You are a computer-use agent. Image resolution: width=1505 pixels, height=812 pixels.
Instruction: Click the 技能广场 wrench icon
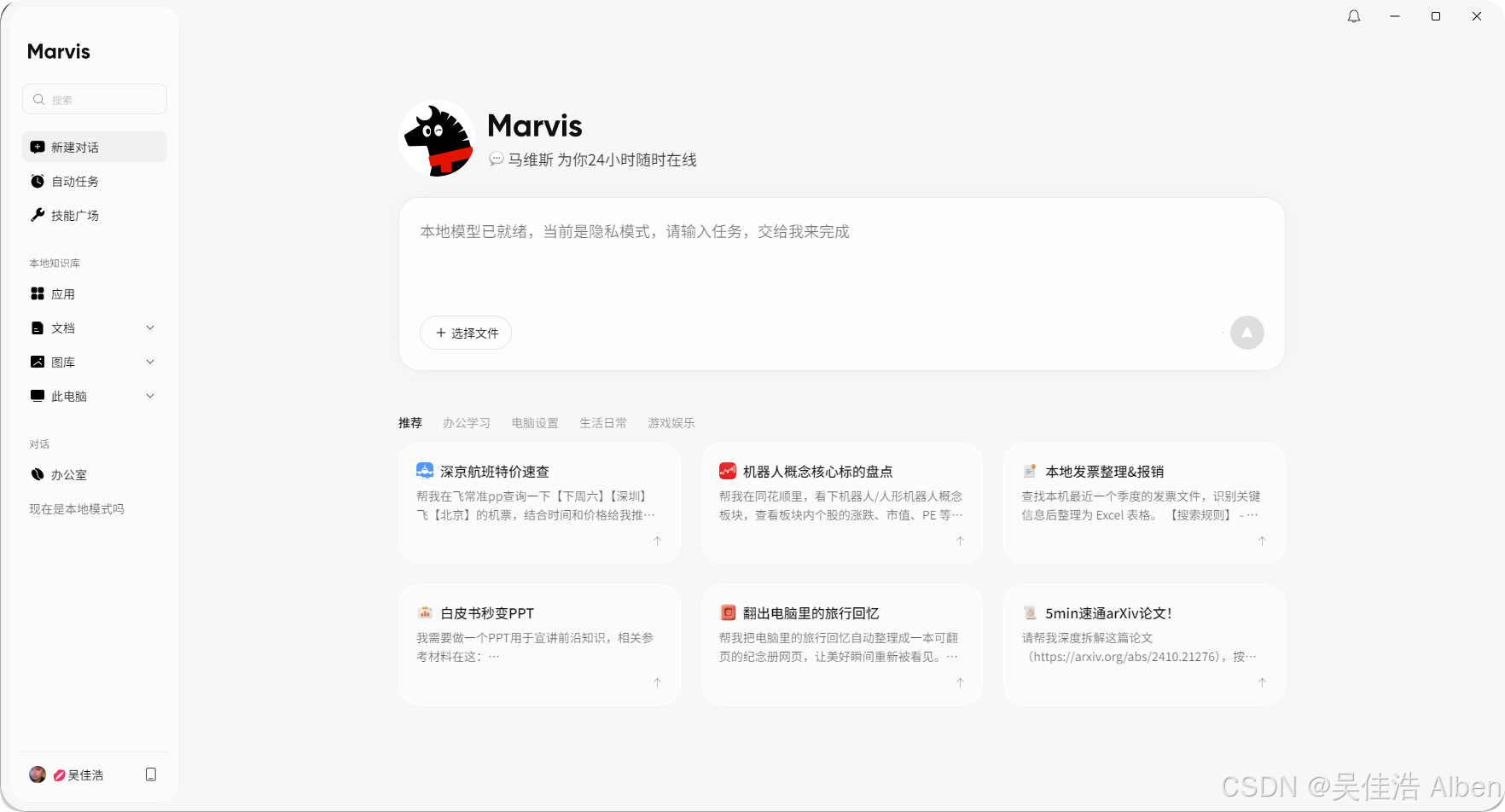tap(38, 215)
